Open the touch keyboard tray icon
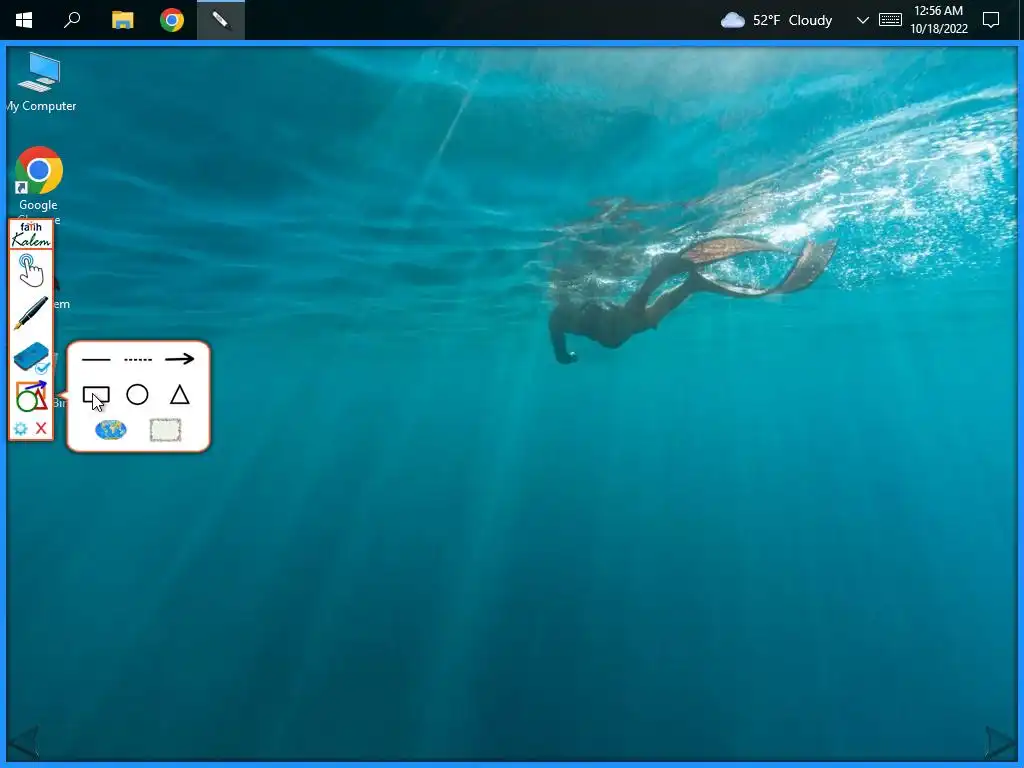 pyautogui.click(x=890, y=20)
